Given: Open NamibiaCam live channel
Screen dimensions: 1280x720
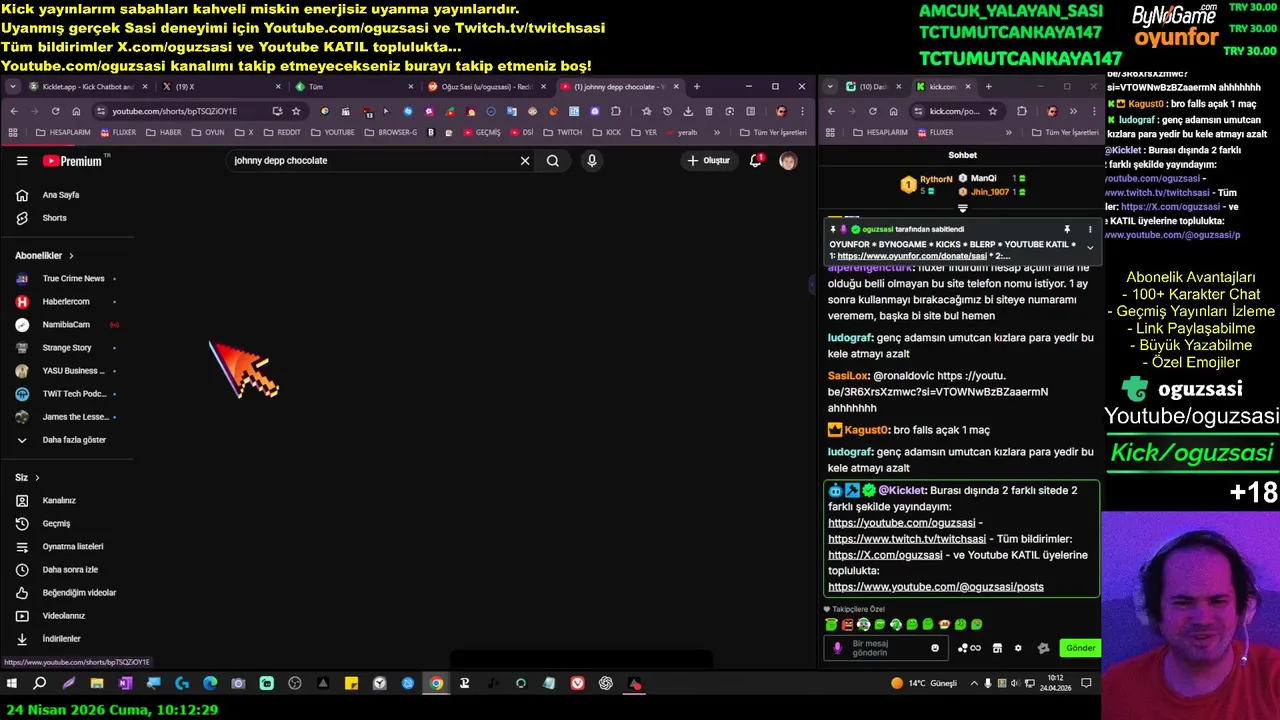Looking at the screenshot, I should [x=68, y=325].
